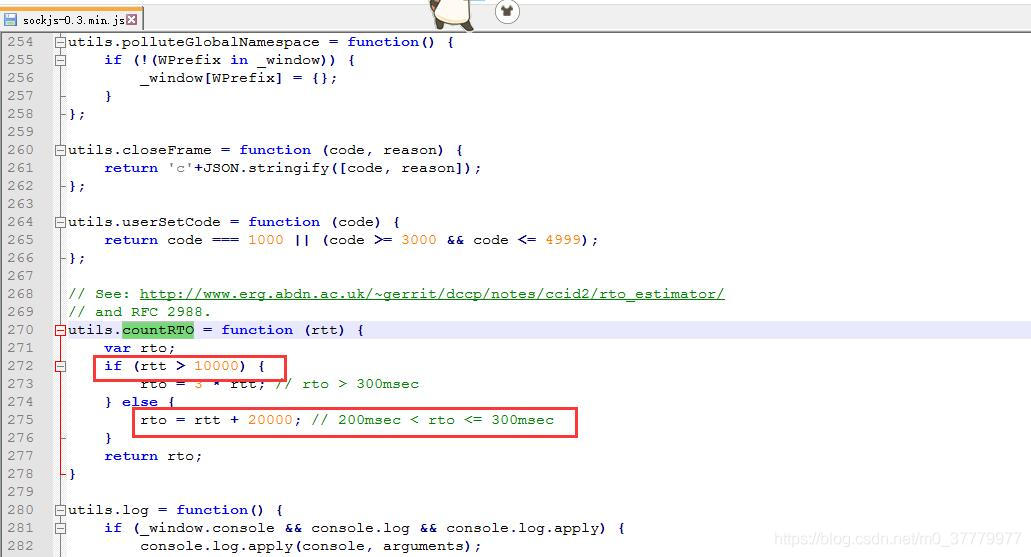Click line number 275 in the margin
The height and width of the screenshot is (557, 1031).
(x=20, y=420)
